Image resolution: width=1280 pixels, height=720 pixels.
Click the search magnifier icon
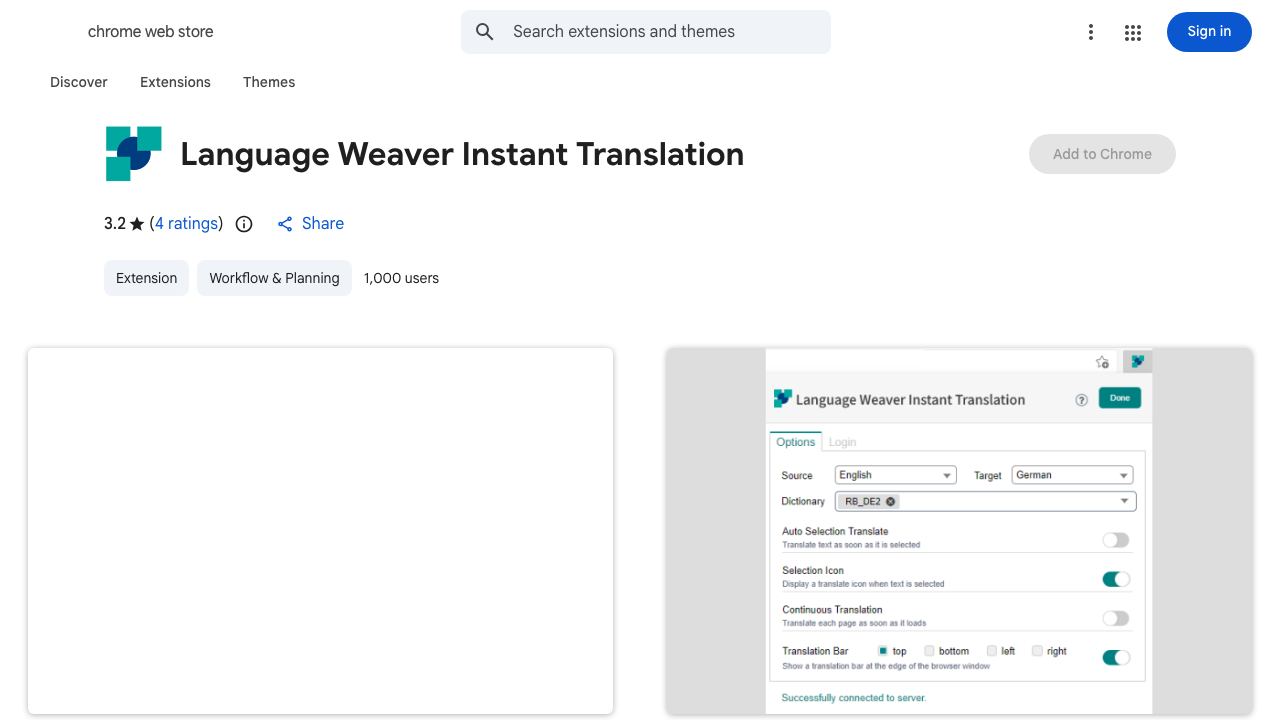click(x=485, y=32)
